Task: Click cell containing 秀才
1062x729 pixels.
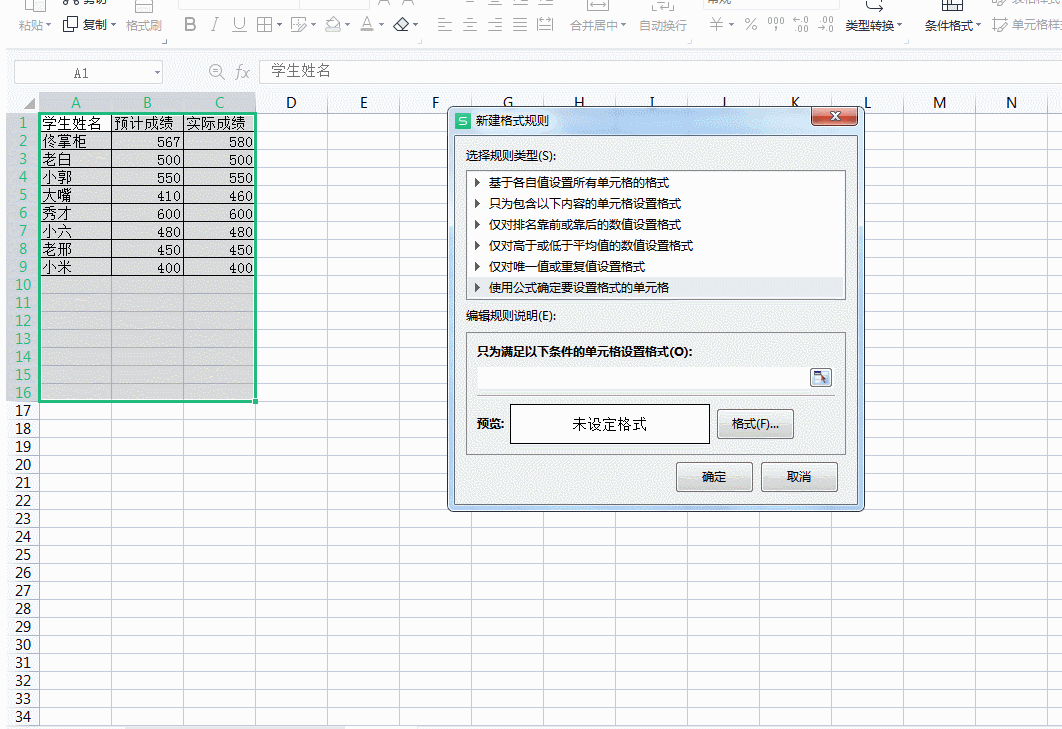Action: tap(75, 213)
